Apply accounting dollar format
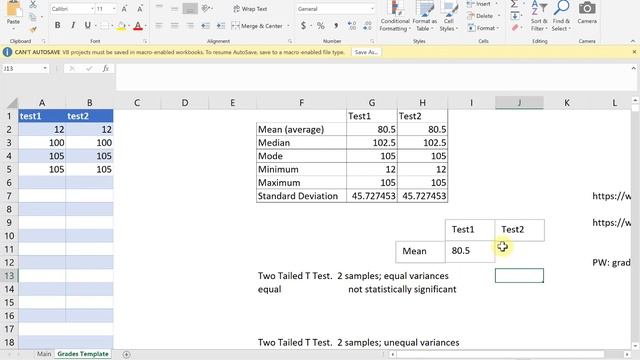The width and height of the screenshot is (640, 360). pyautogui.click(x=303, y=26)
